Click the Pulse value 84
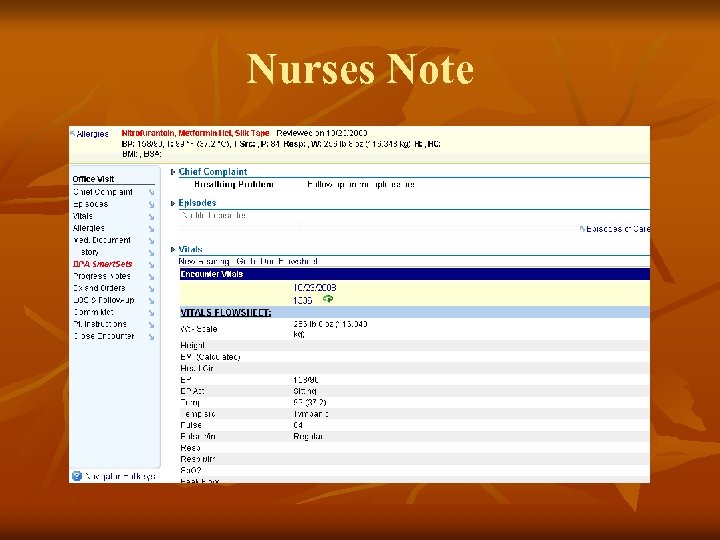The width and height of the screenshot is (720, 540). tap(298, 425)
